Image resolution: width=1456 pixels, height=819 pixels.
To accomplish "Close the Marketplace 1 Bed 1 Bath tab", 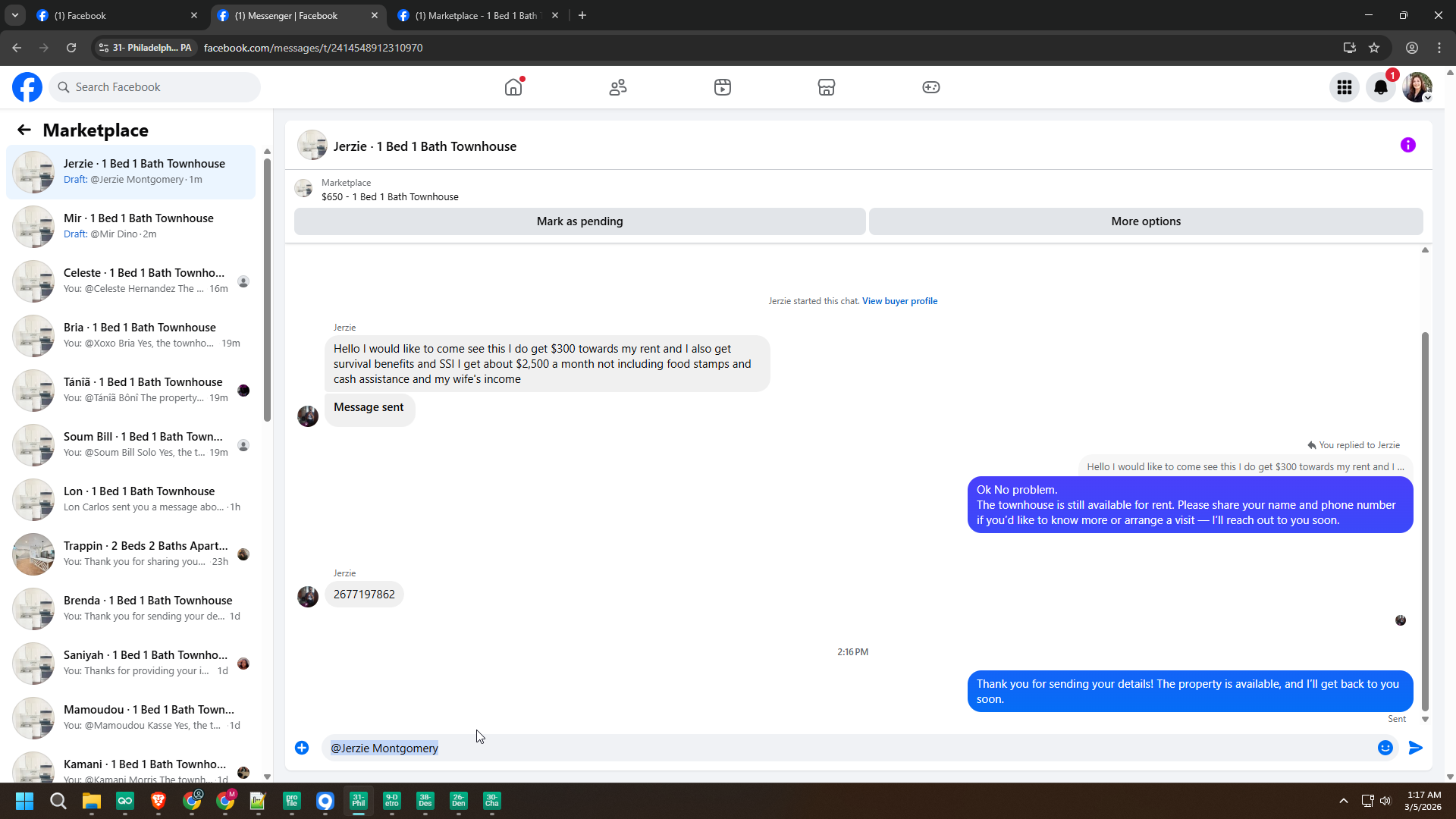I will [x=555, y=15].
